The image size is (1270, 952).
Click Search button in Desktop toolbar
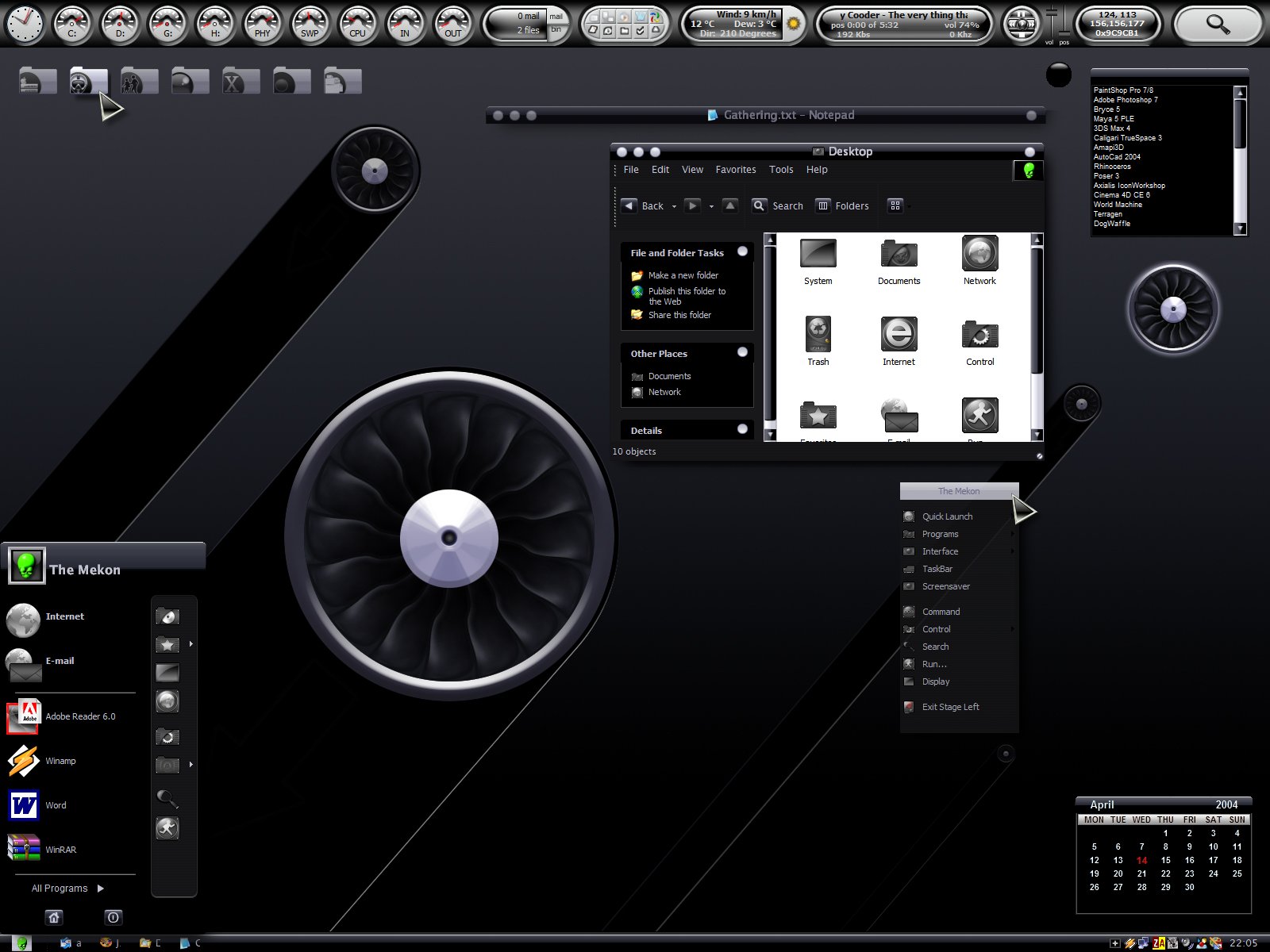click(778, 205)
